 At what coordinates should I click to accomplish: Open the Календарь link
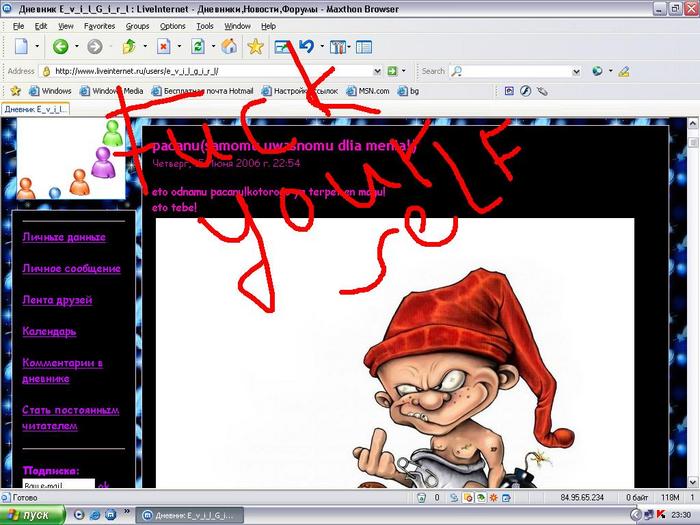(49, 331)
